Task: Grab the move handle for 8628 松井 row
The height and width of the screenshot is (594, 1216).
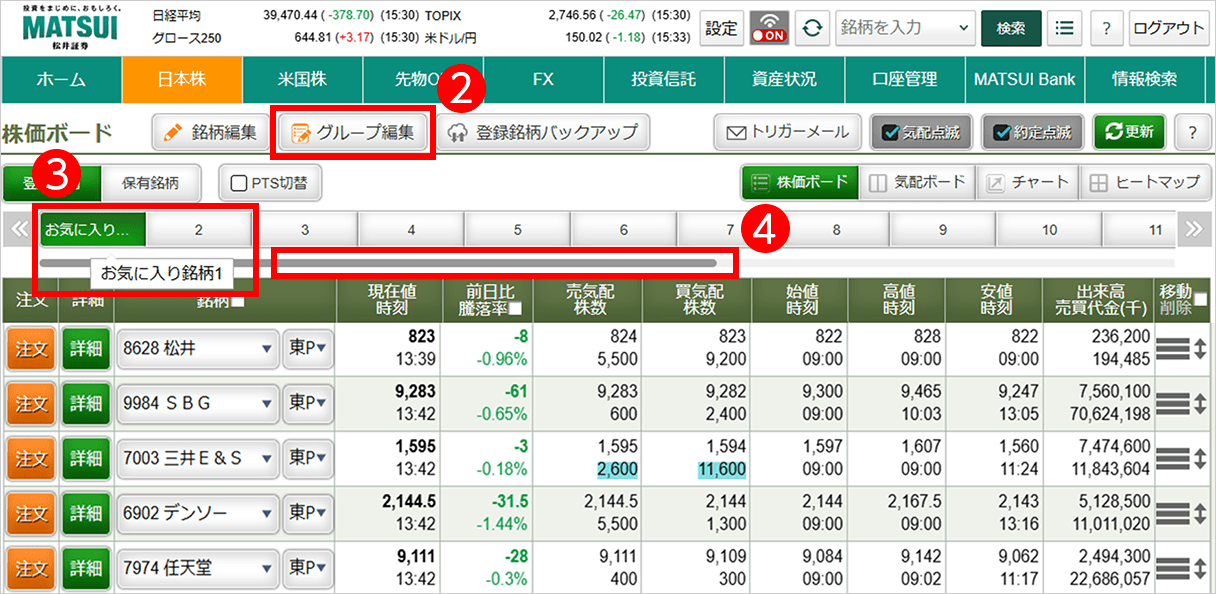Action: point(1174,348)
